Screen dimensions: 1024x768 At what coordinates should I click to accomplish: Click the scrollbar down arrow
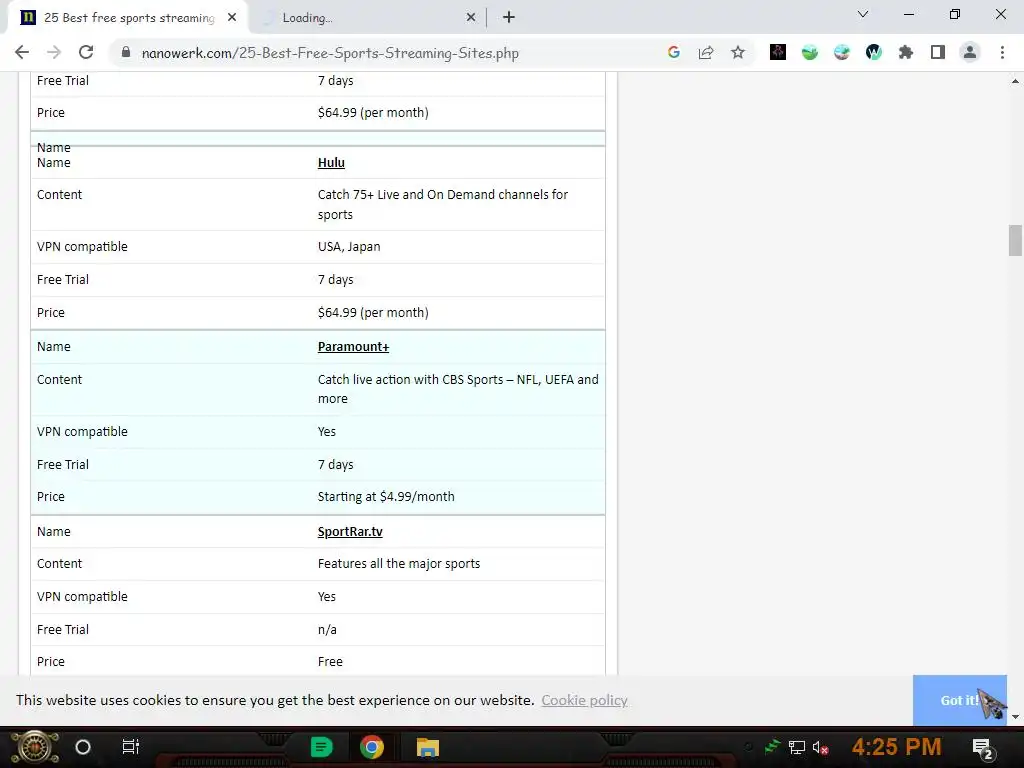pyautogui.click(x=1015, y=716)
